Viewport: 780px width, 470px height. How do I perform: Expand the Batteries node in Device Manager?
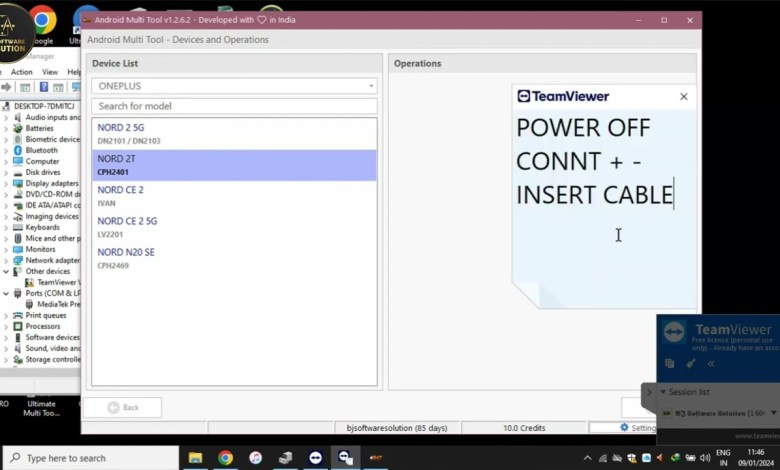click(6, 128)
